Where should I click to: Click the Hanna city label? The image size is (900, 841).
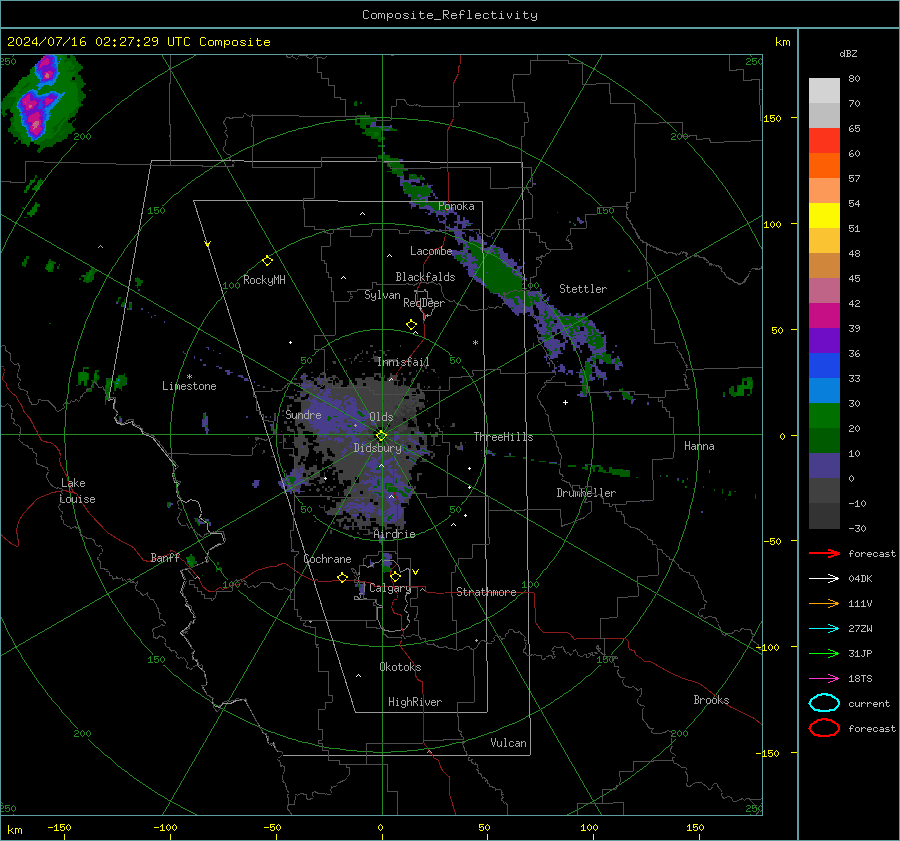(699, 446)
